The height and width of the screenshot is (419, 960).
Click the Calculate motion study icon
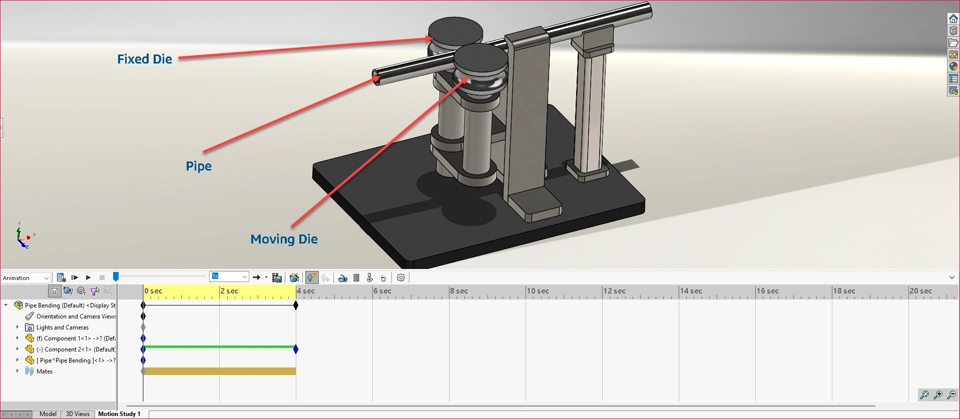61,277
